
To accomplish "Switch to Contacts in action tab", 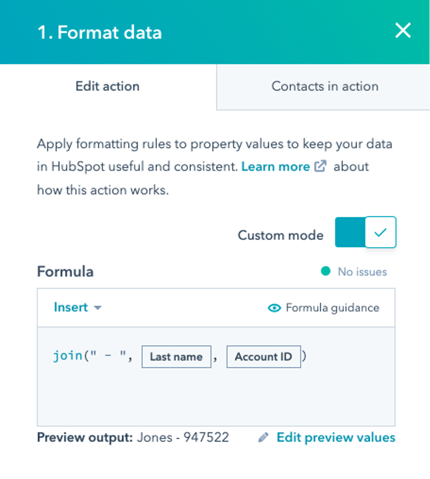I will click(x=325, y=86).
